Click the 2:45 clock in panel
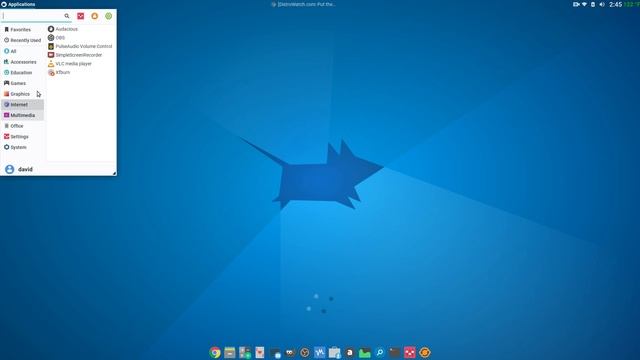The image size is (640, 360). [616, 4]
